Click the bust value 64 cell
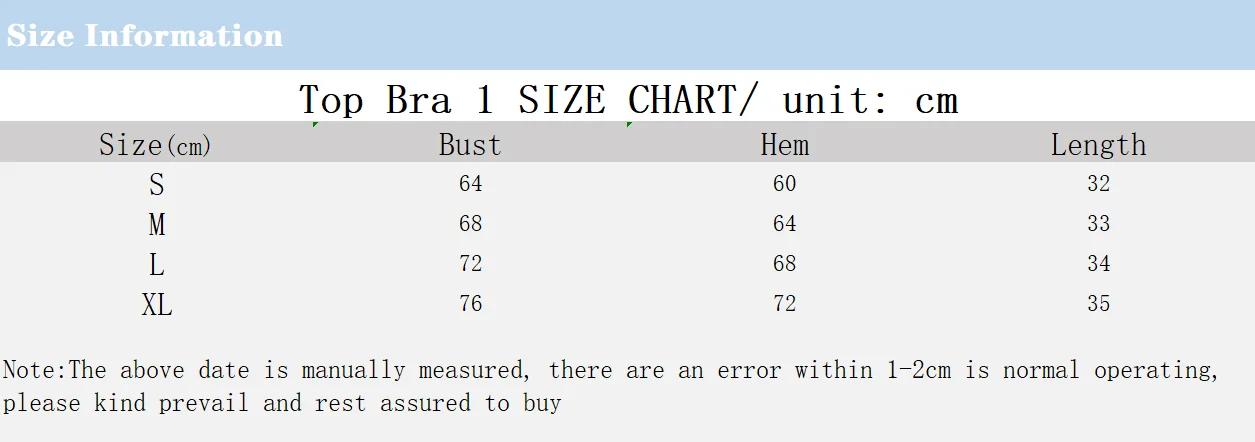Viewport: 1255px width, 442px height. [x=471, y=184]
